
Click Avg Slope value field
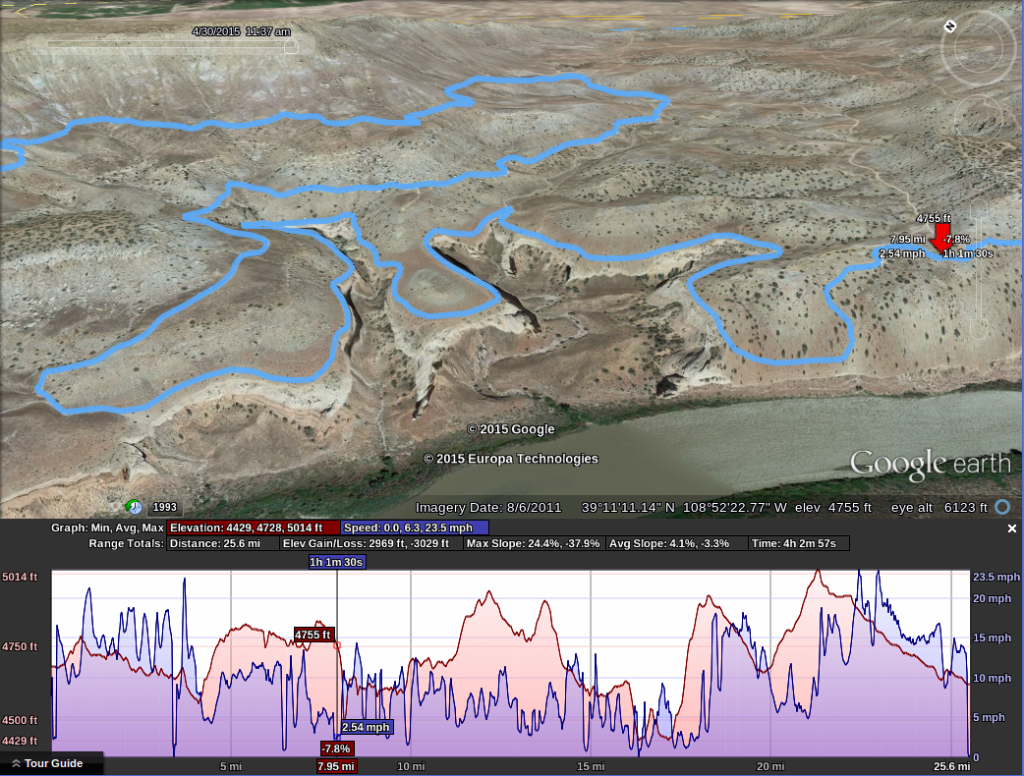pos(677,543)
